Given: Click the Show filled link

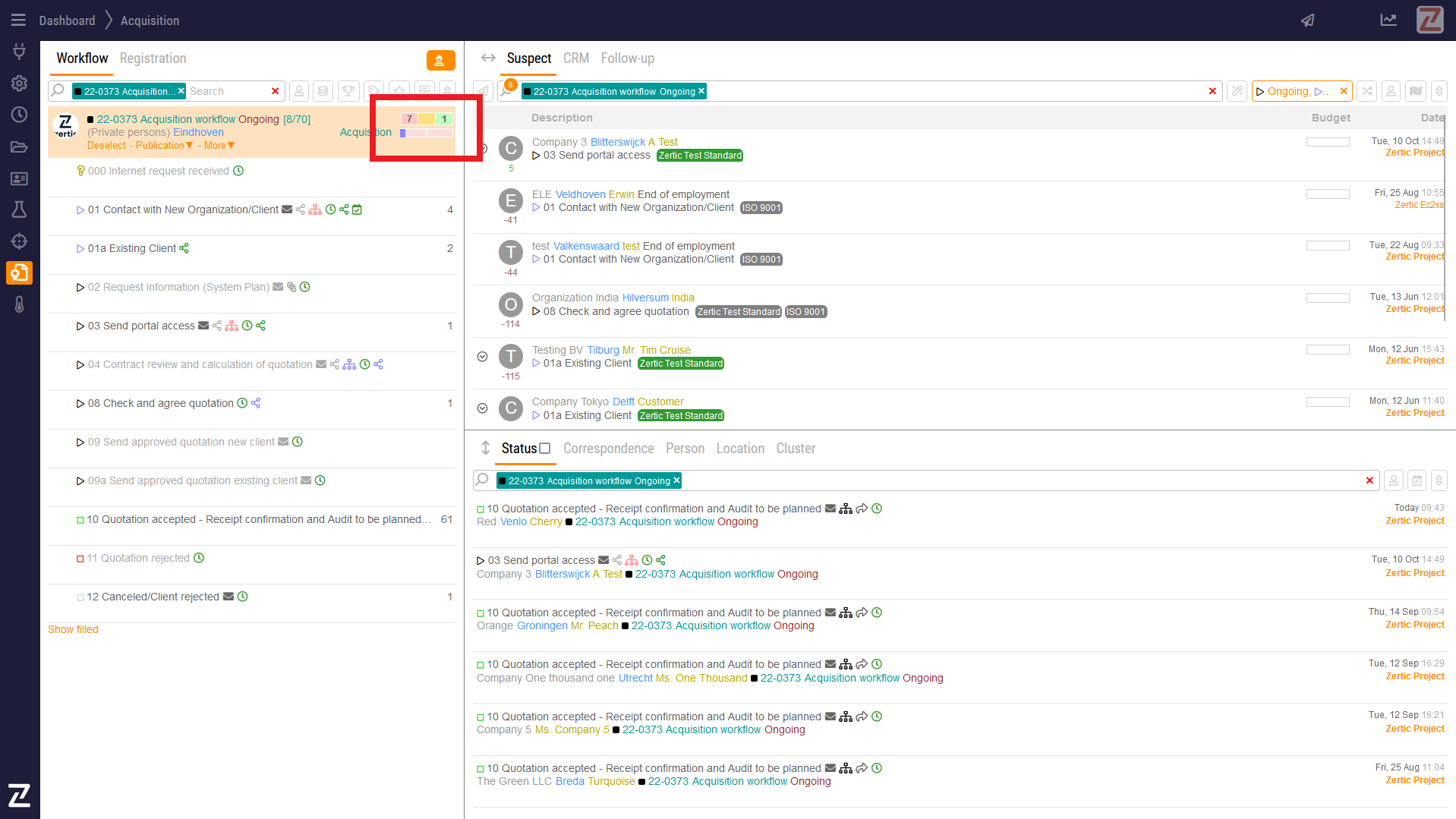Looking at the screenshot, I should (73, 629).
